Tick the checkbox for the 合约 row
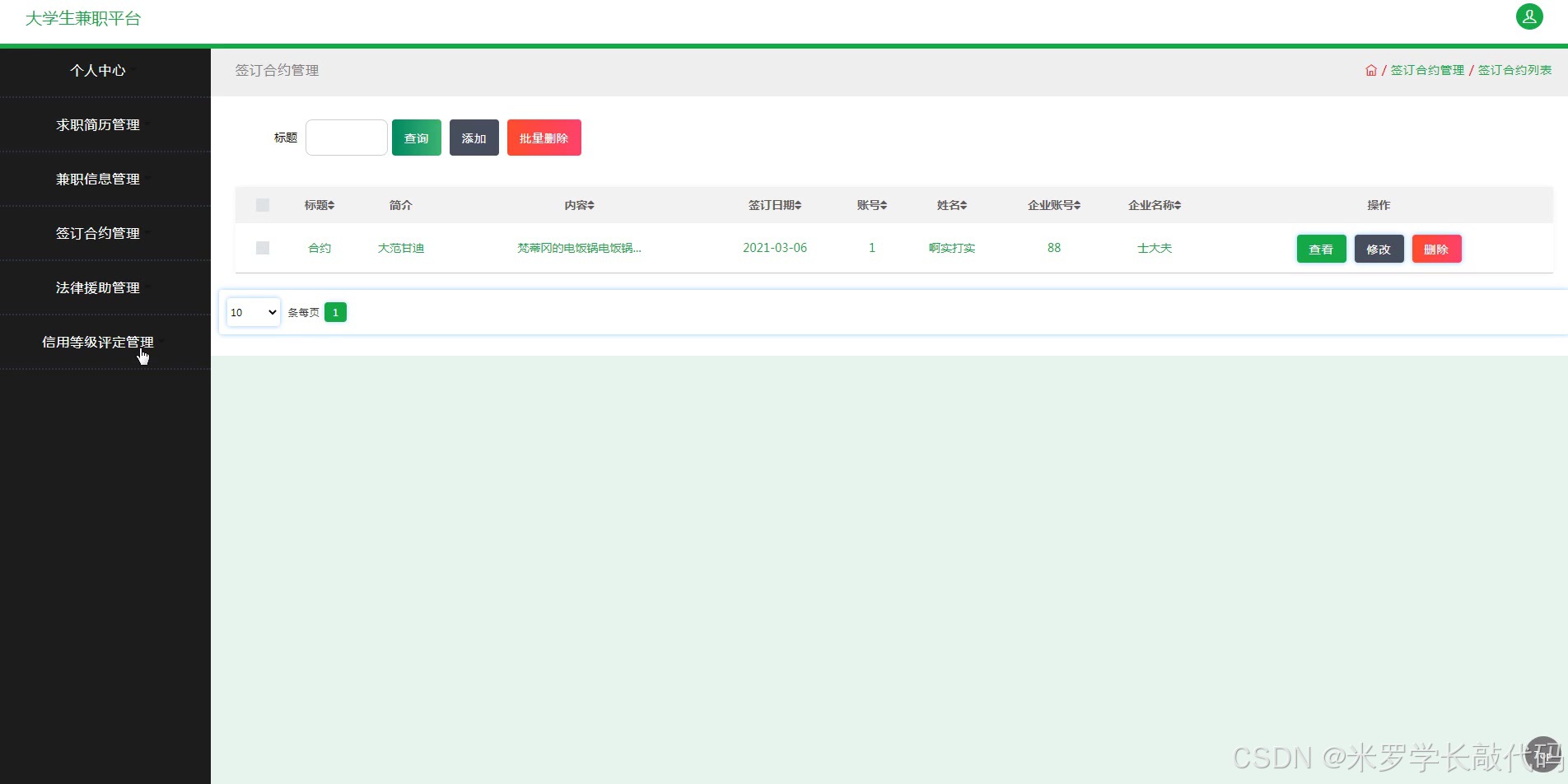1568x784 pixels. click(x=263, y=248)
